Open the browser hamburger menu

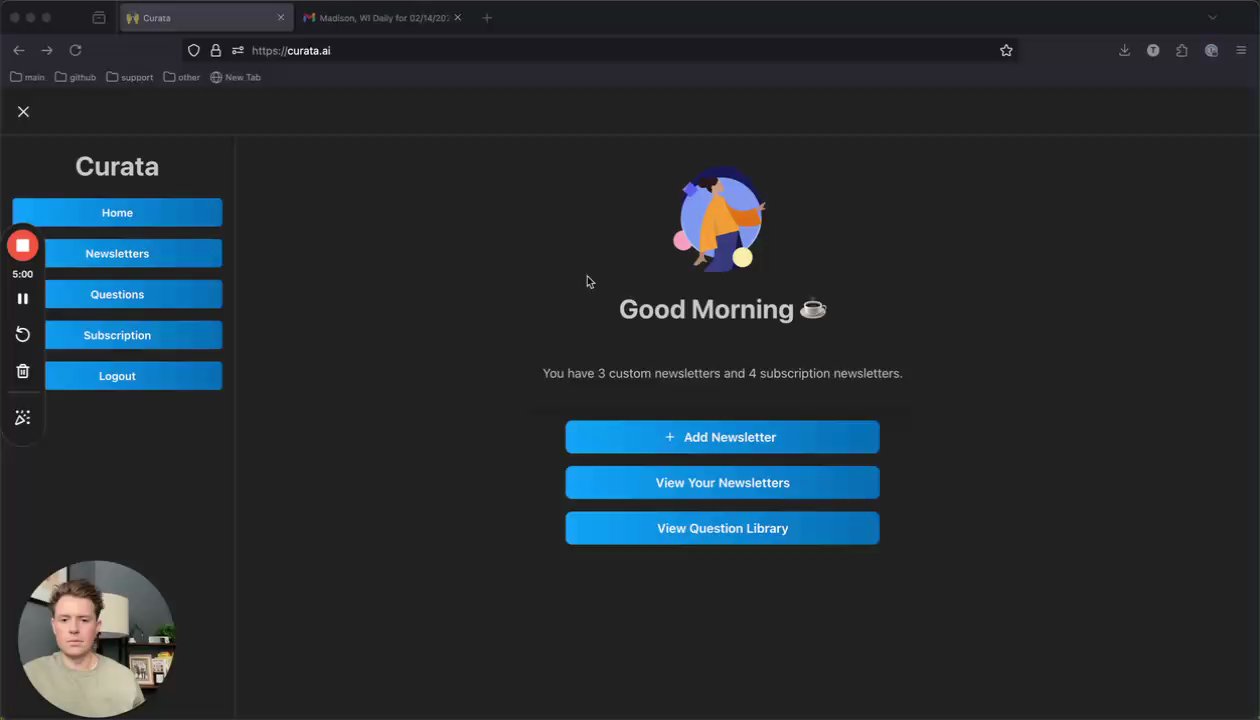[1241, 50]
